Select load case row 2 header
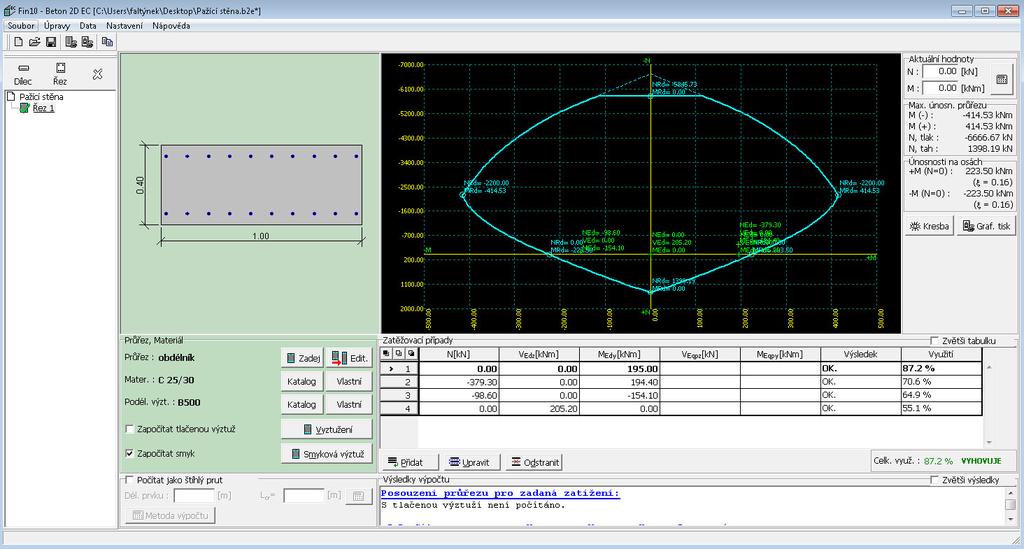 [400, 382]
